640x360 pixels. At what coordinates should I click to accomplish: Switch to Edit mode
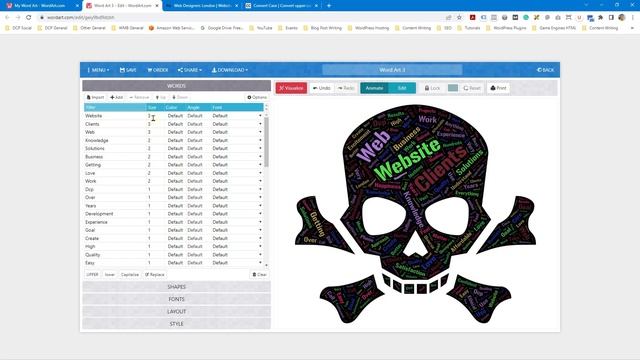coord(402,88)
